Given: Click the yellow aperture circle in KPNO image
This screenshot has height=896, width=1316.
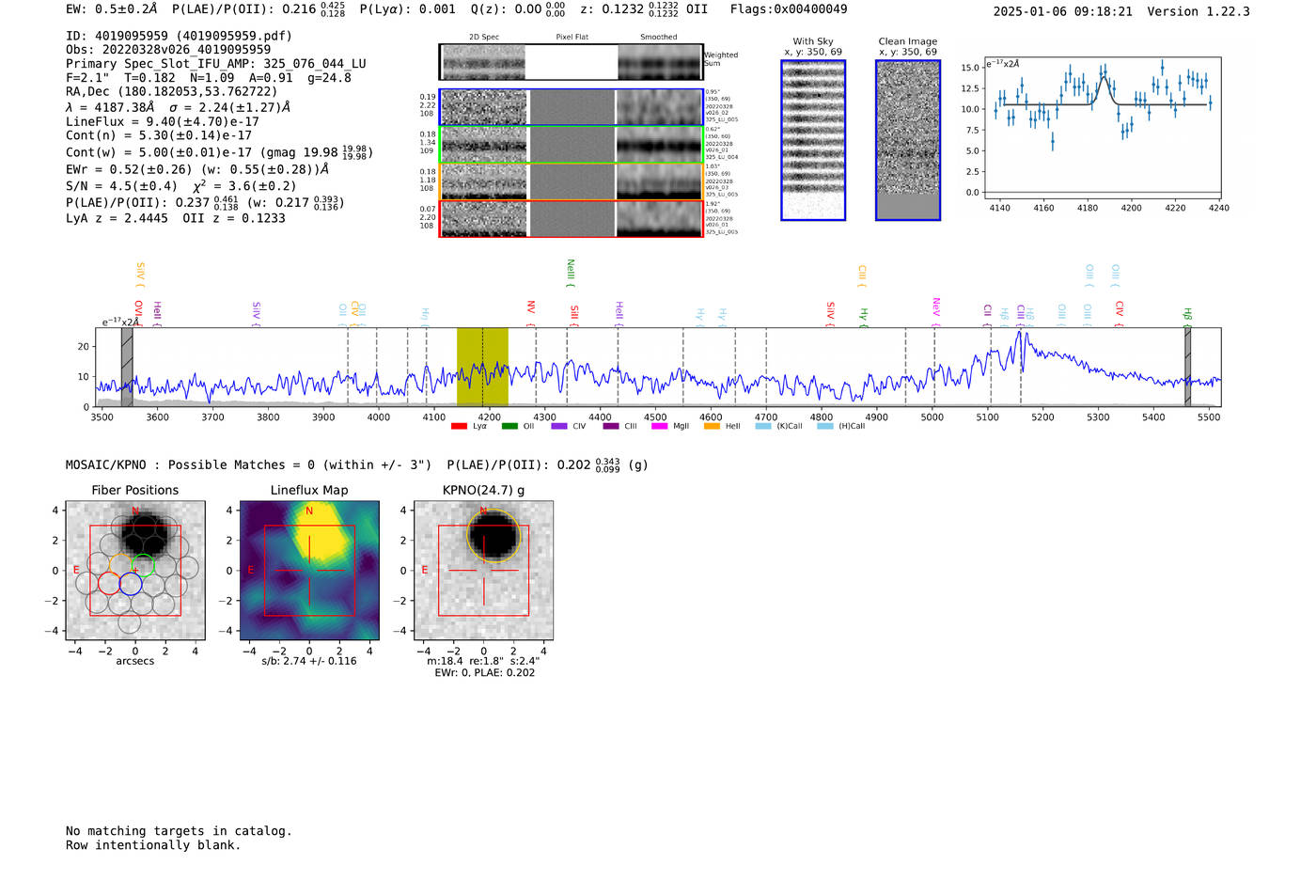Looking at the screenshot, I should [x=493, y=536].
